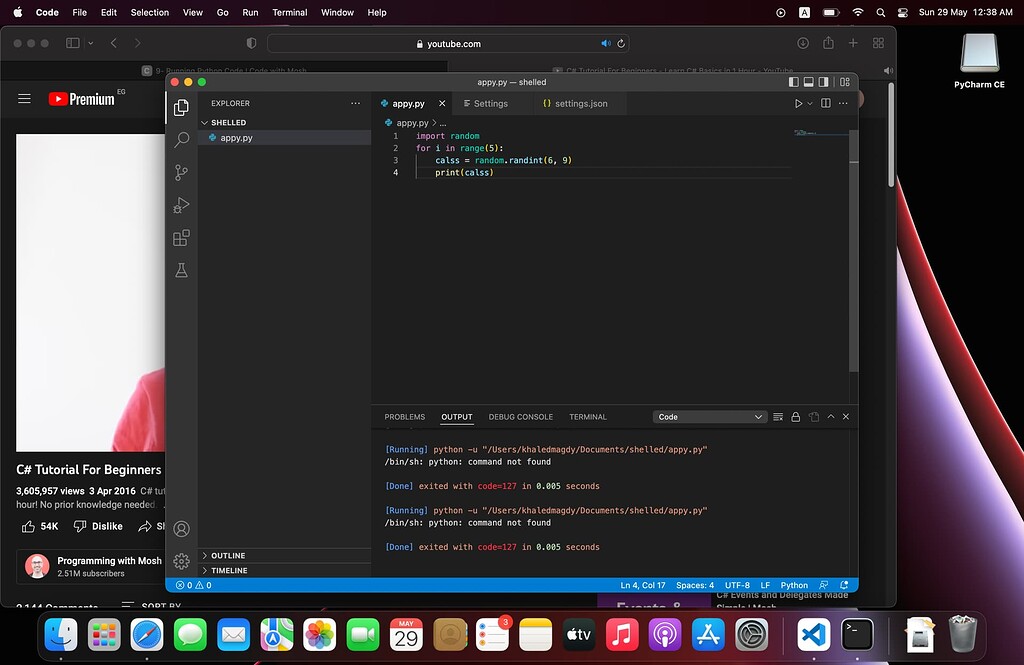Split the editor to the right
Viewport: 1024px width, 665px height.
click(826, 104)
